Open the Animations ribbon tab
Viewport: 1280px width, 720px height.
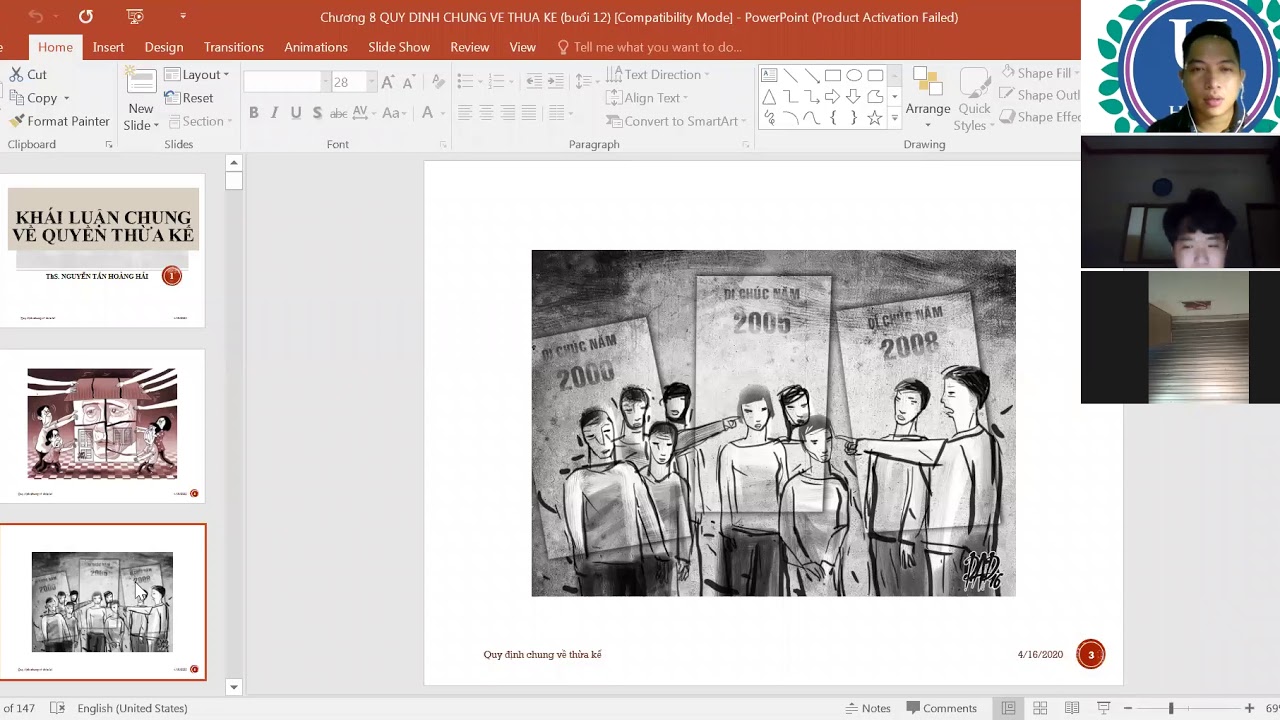coord(316,47)
